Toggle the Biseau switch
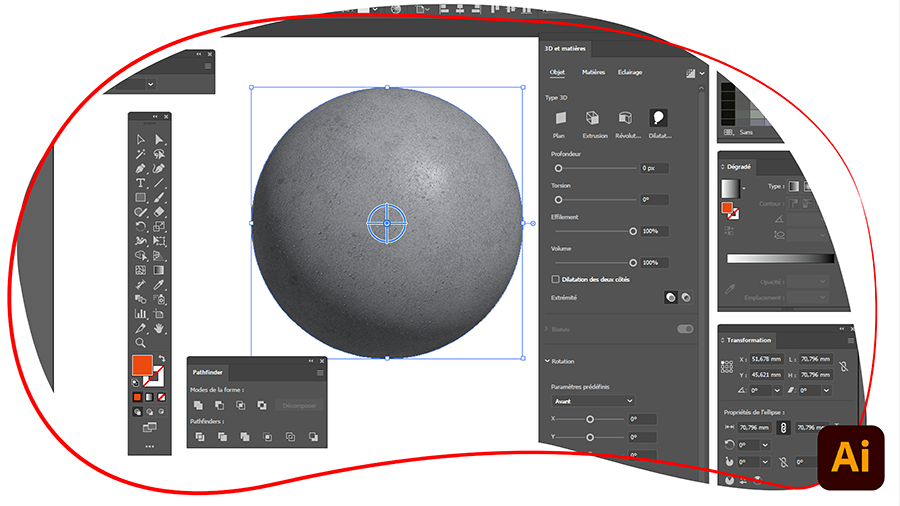This screenshot has width=900, height=506. click(x=685, y=328)
